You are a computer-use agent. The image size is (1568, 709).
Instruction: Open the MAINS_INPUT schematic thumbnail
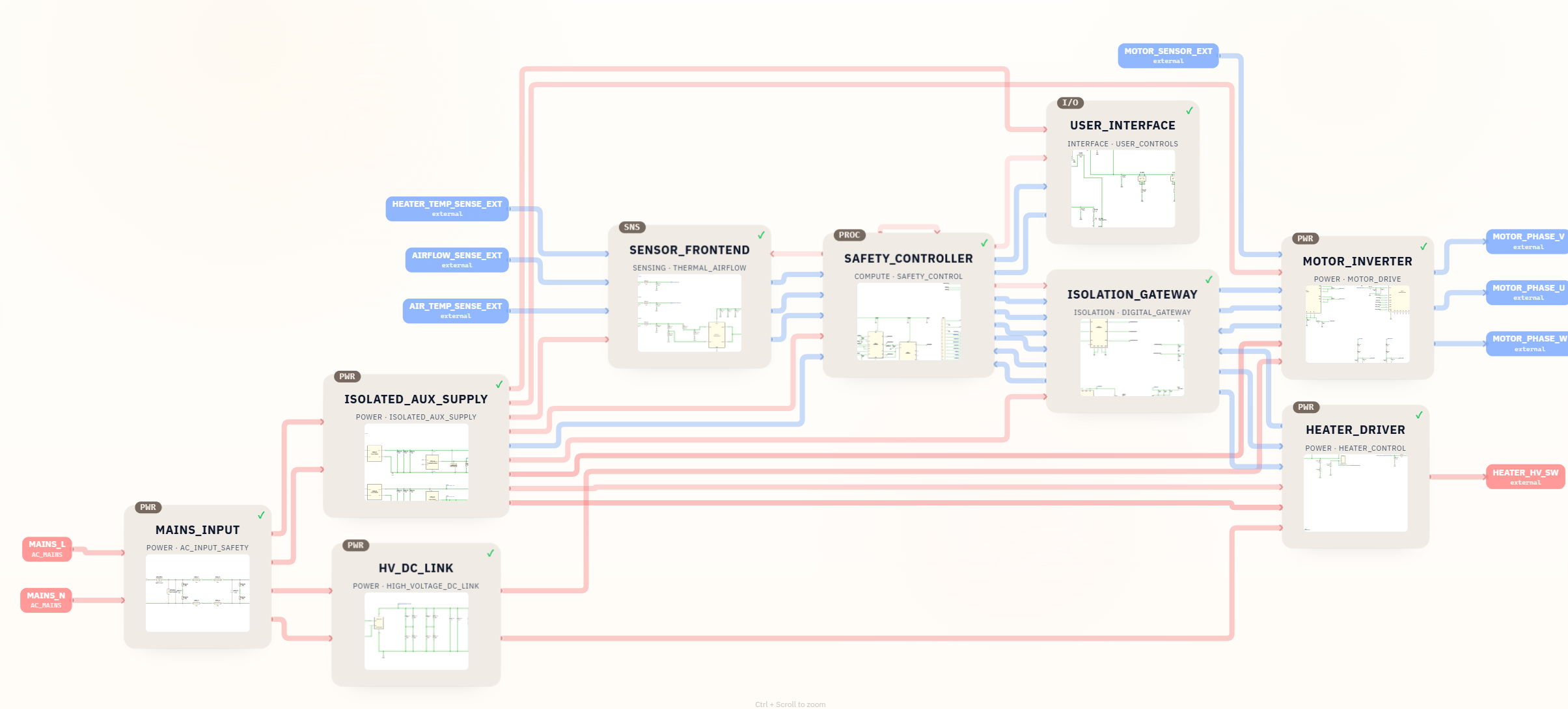coord(198,593)
